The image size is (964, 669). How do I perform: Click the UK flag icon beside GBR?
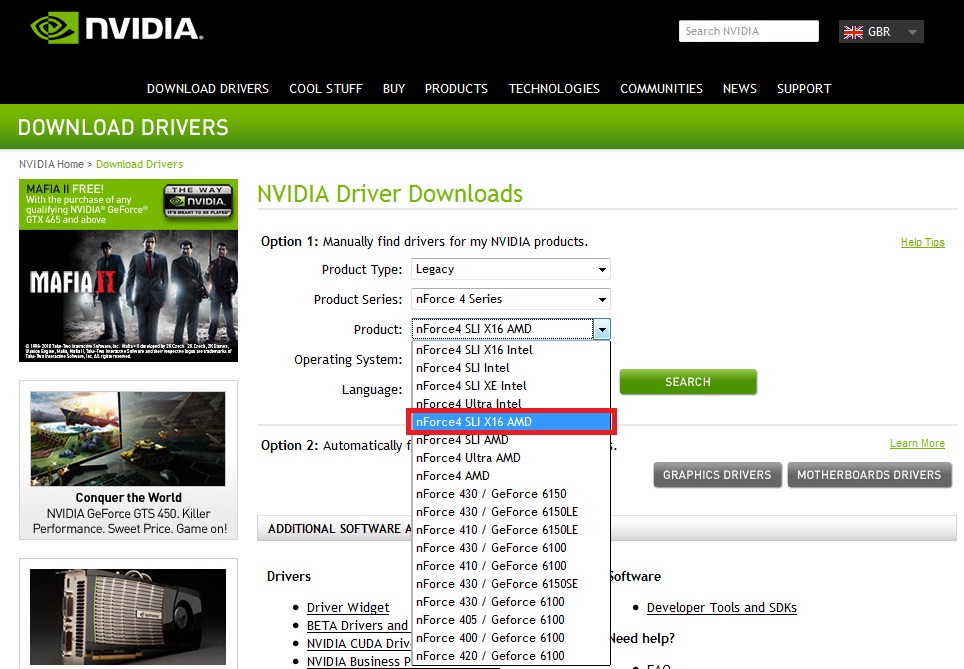point(853,32)
